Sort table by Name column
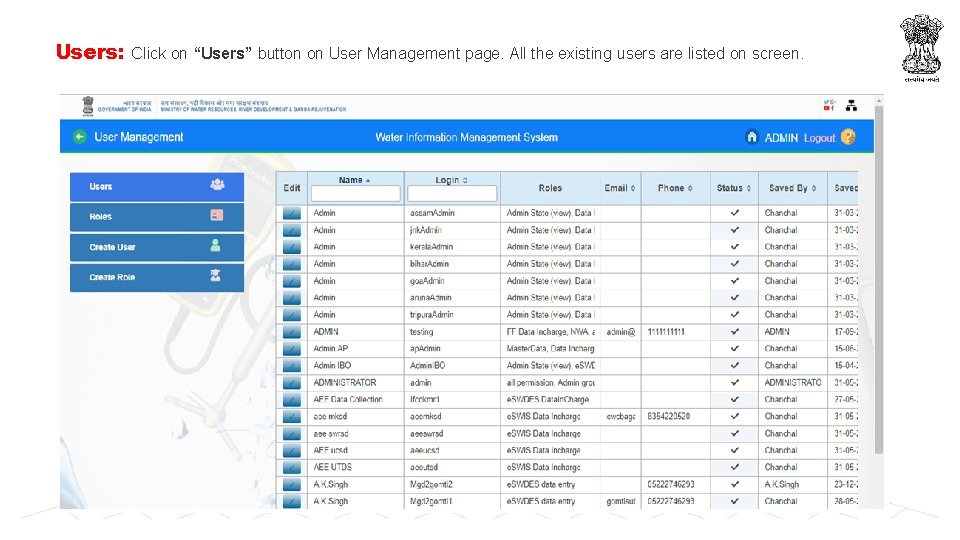The height and width of the screenshot is (540, 960). [x=354, y=180]
